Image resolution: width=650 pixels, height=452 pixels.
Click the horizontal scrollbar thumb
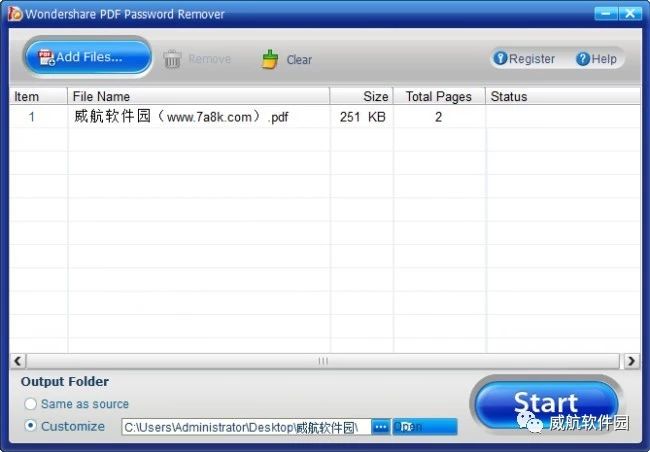pos(323,361)
